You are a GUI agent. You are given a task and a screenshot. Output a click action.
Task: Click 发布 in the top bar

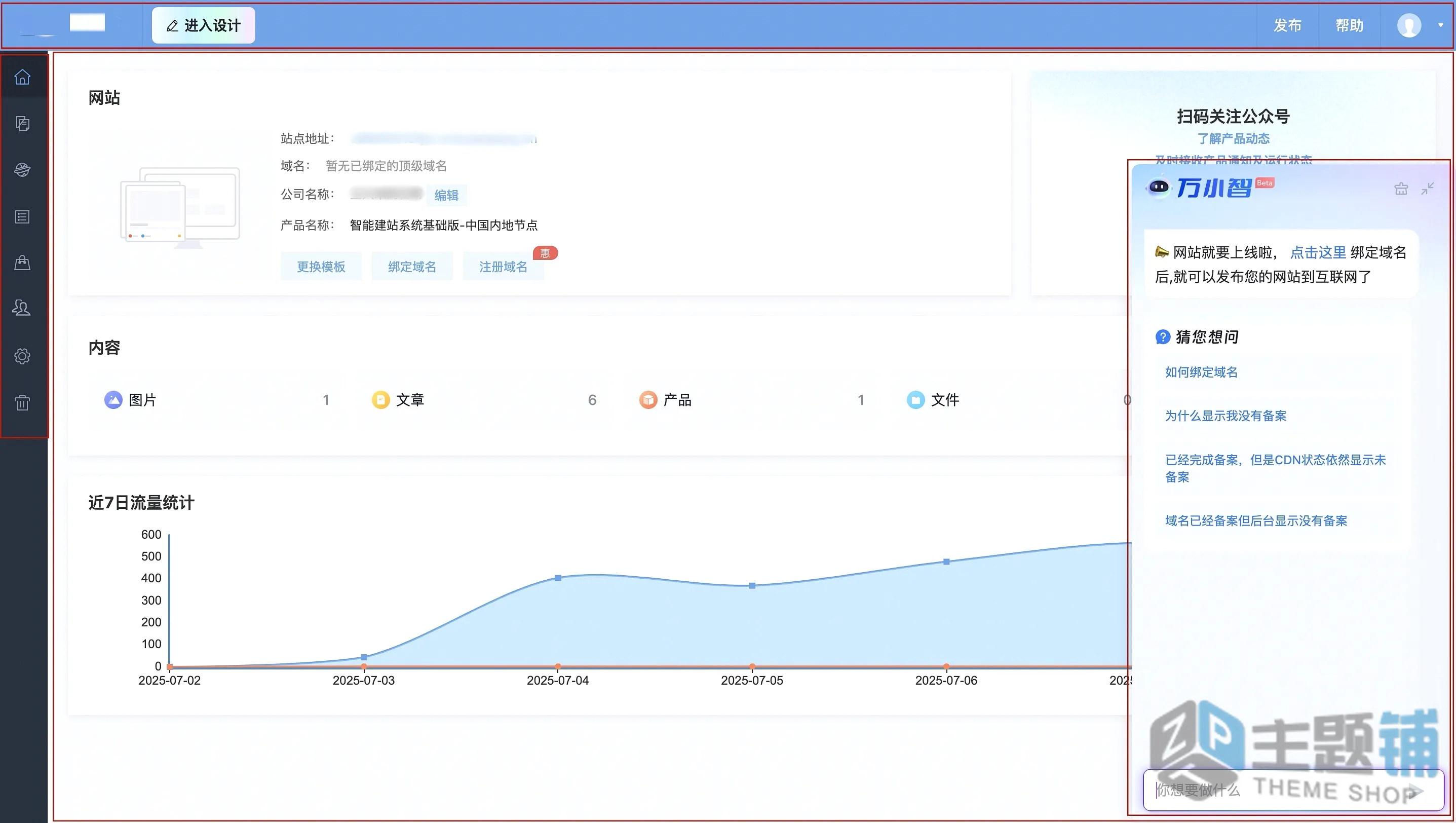(1288, 25)
